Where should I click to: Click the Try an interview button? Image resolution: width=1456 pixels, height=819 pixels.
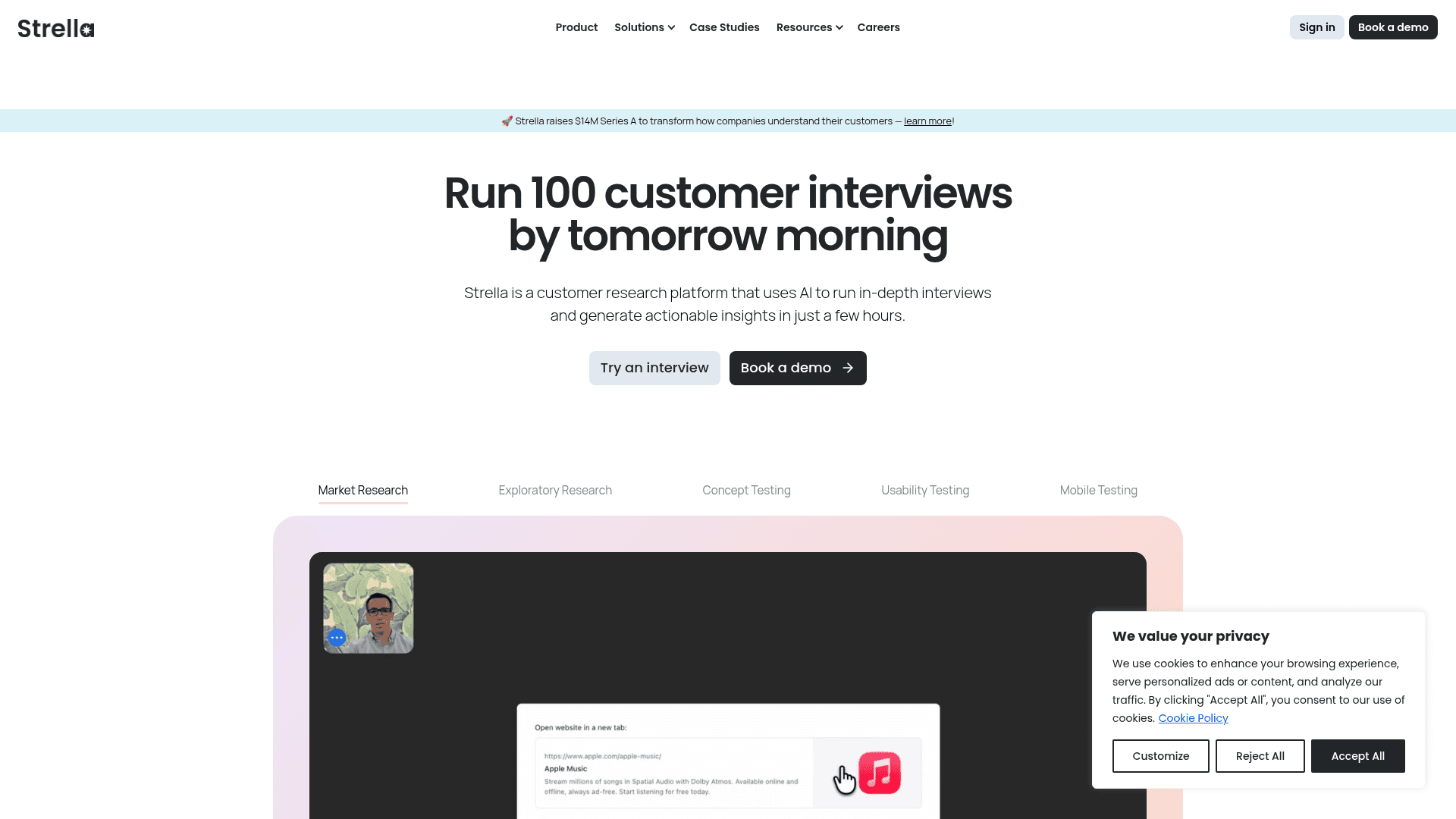point(654,368)
